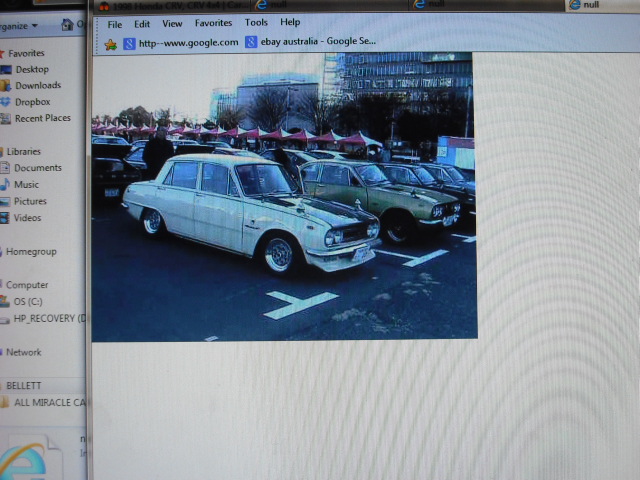The image size is (640, 480).
Task: Open the Downloads folder in sidebar
Action: click(37, 85)
